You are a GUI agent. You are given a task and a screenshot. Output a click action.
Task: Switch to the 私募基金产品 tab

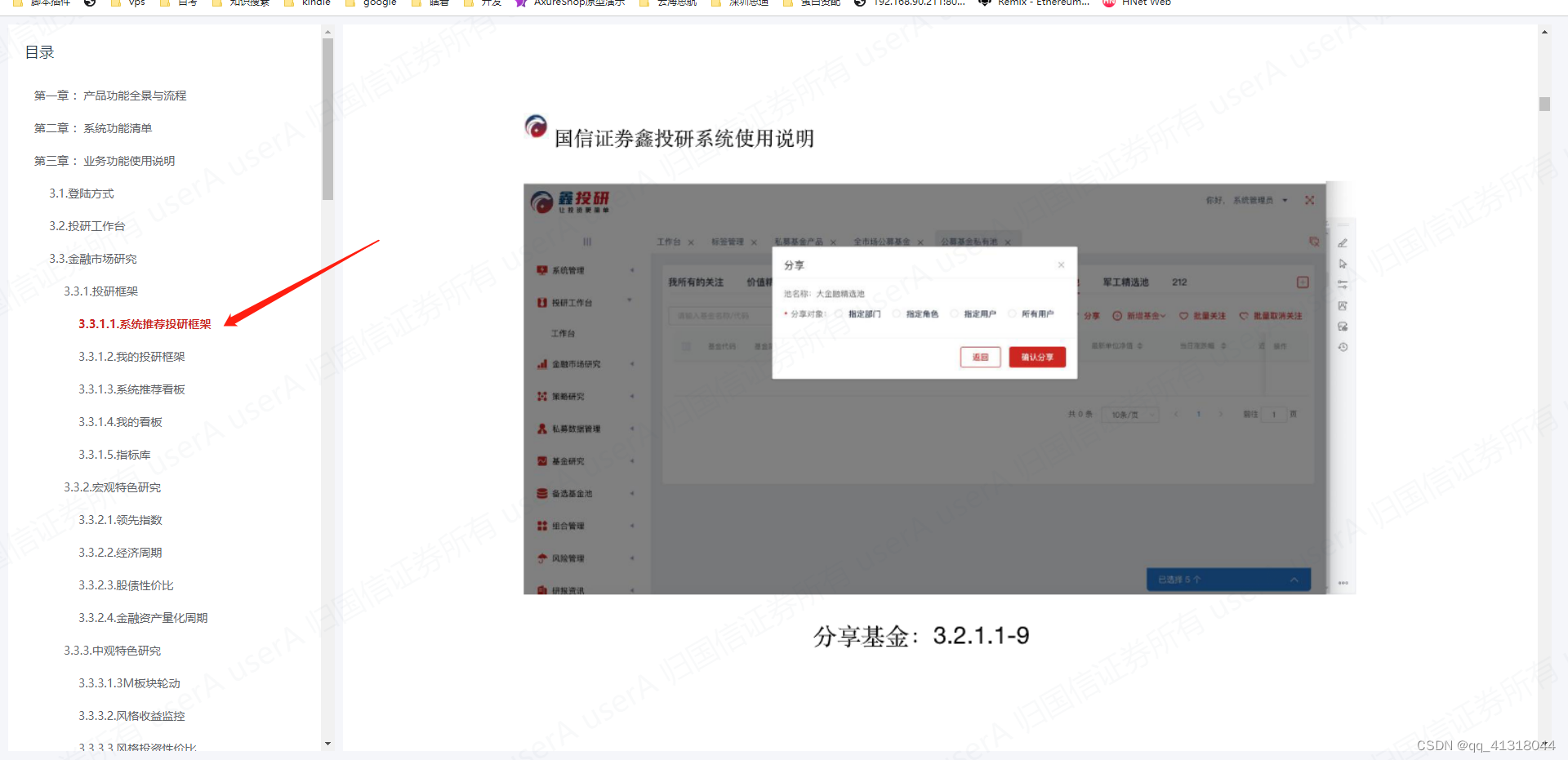pyautogui.click(x=799, y=242)
